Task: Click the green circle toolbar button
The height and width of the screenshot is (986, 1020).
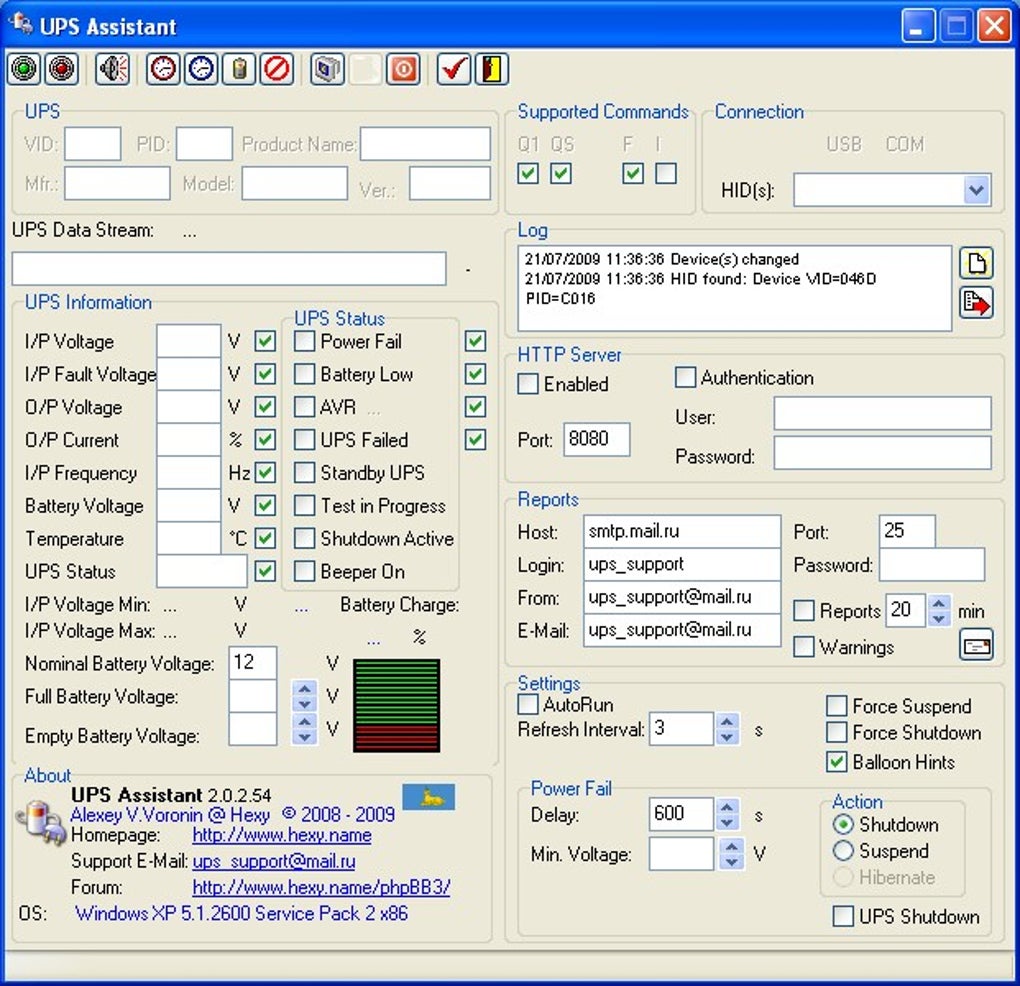Action: [25, 69]
